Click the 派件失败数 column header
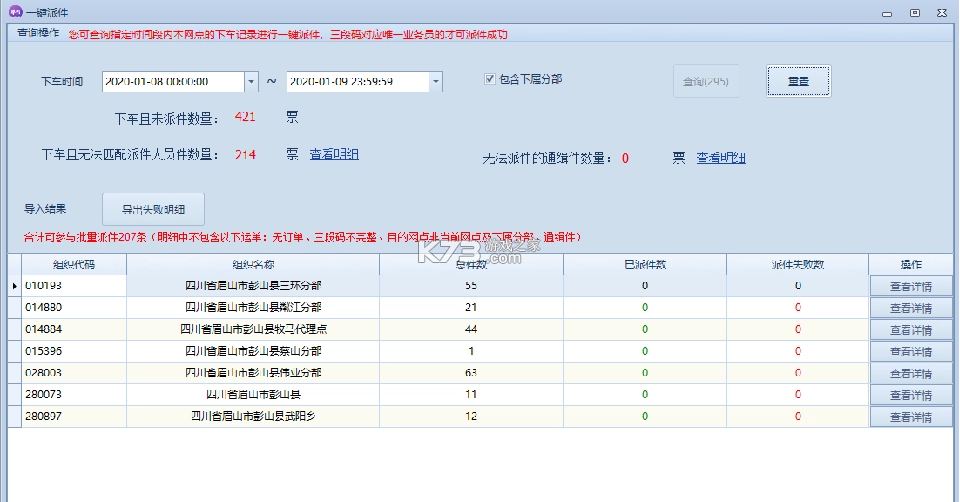The width and height of the screenshot is (960, 502). point(797,265)
